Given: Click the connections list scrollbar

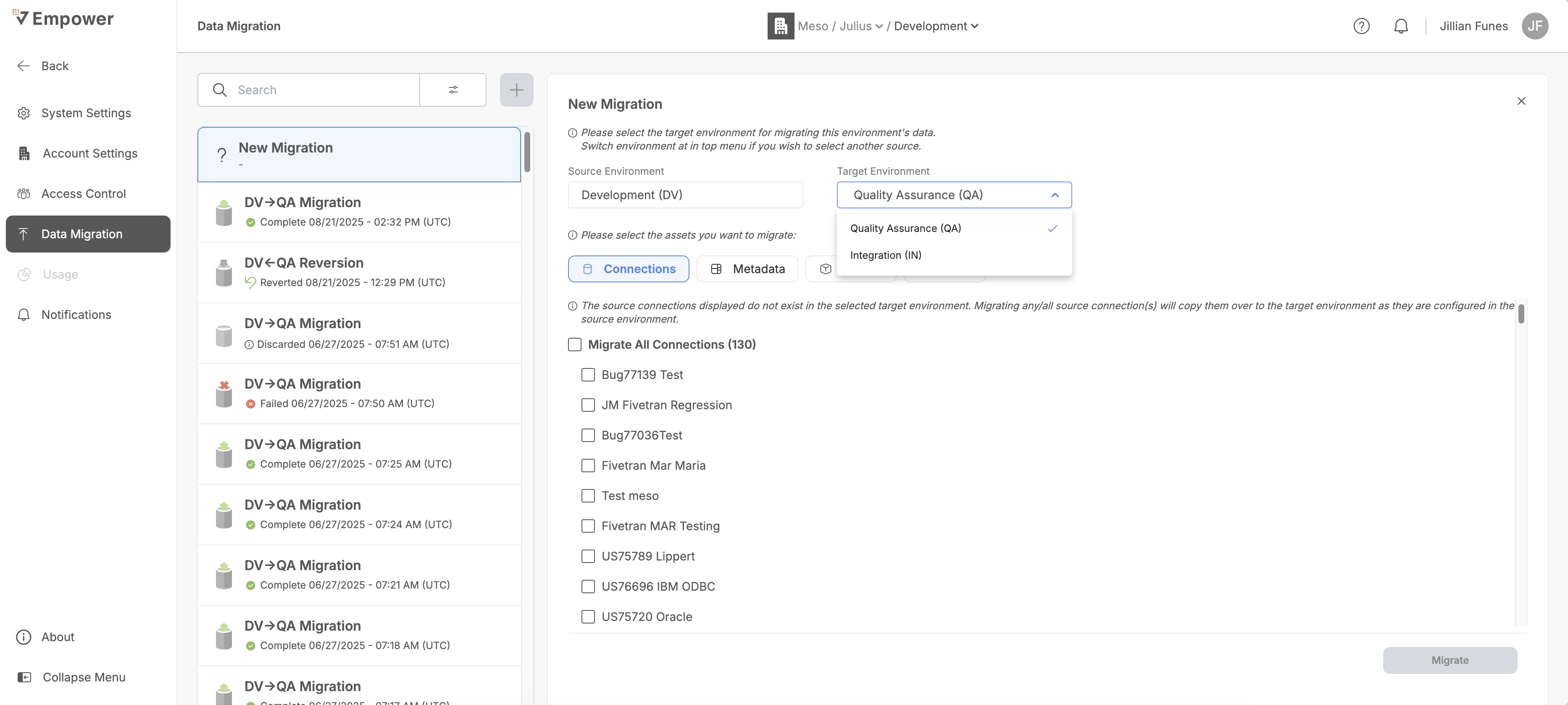Looking at the screenshot, I should coord(1521,314).
